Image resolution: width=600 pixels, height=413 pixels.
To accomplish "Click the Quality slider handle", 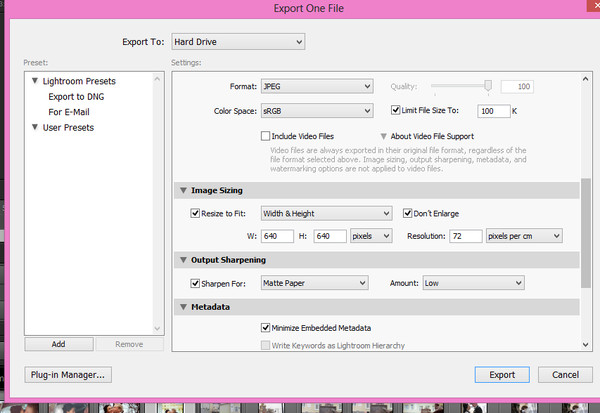I will tap(488, 85).
